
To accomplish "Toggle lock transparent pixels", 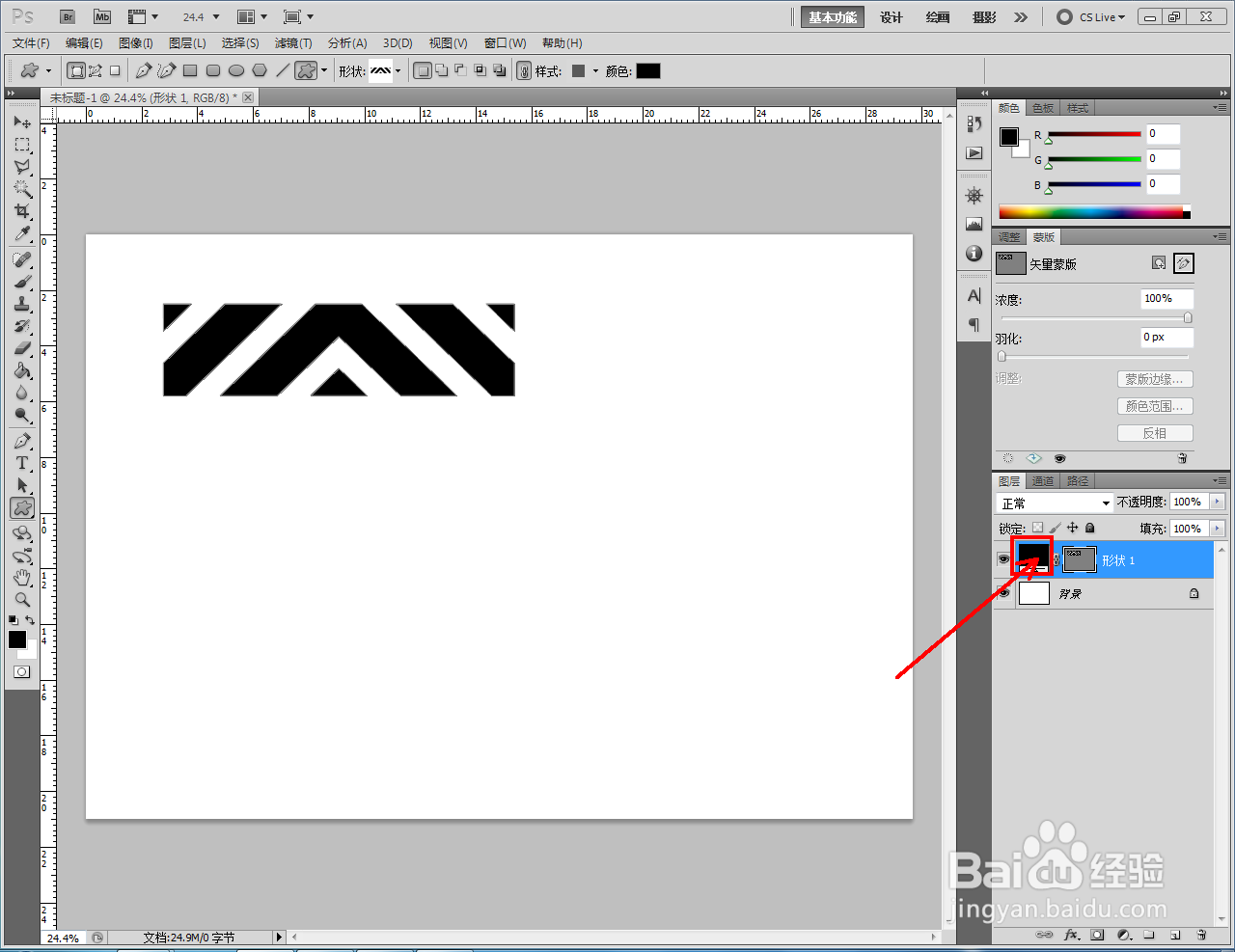I will (1037, 528).
